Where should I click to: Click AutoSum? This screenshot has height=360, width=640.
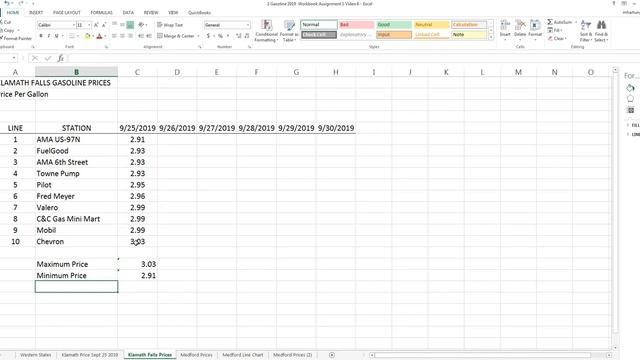coord(560,22)
